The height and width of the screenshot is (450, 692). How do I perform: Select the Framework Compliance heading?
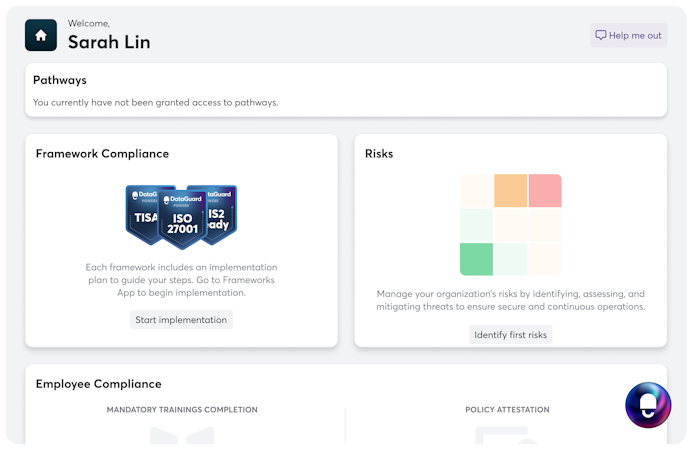point(102,154)
